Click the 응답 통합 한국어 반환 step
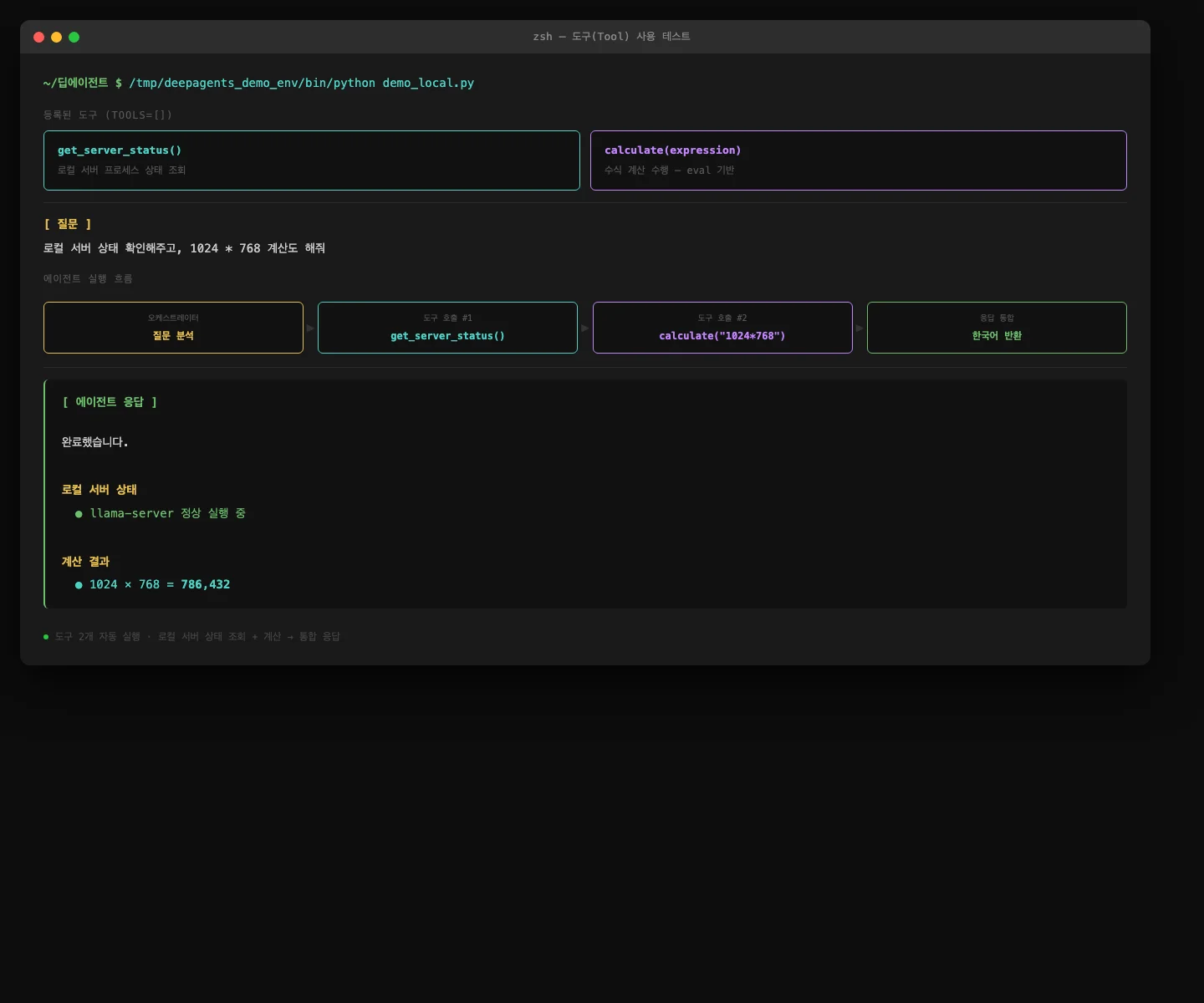 point(997,328)
